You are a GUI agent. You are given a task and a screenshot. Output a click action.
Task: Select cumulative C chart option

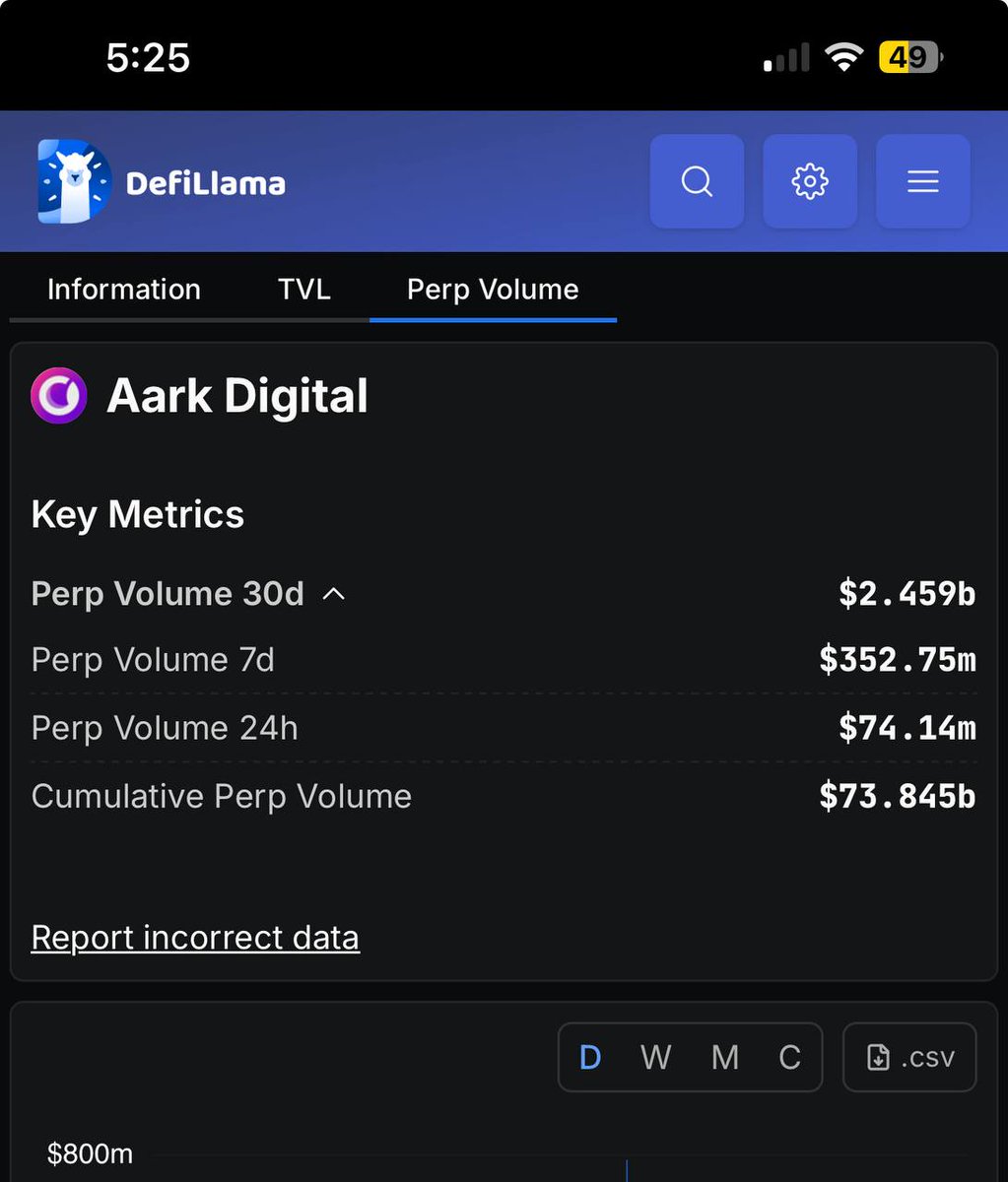point(789,1058)
